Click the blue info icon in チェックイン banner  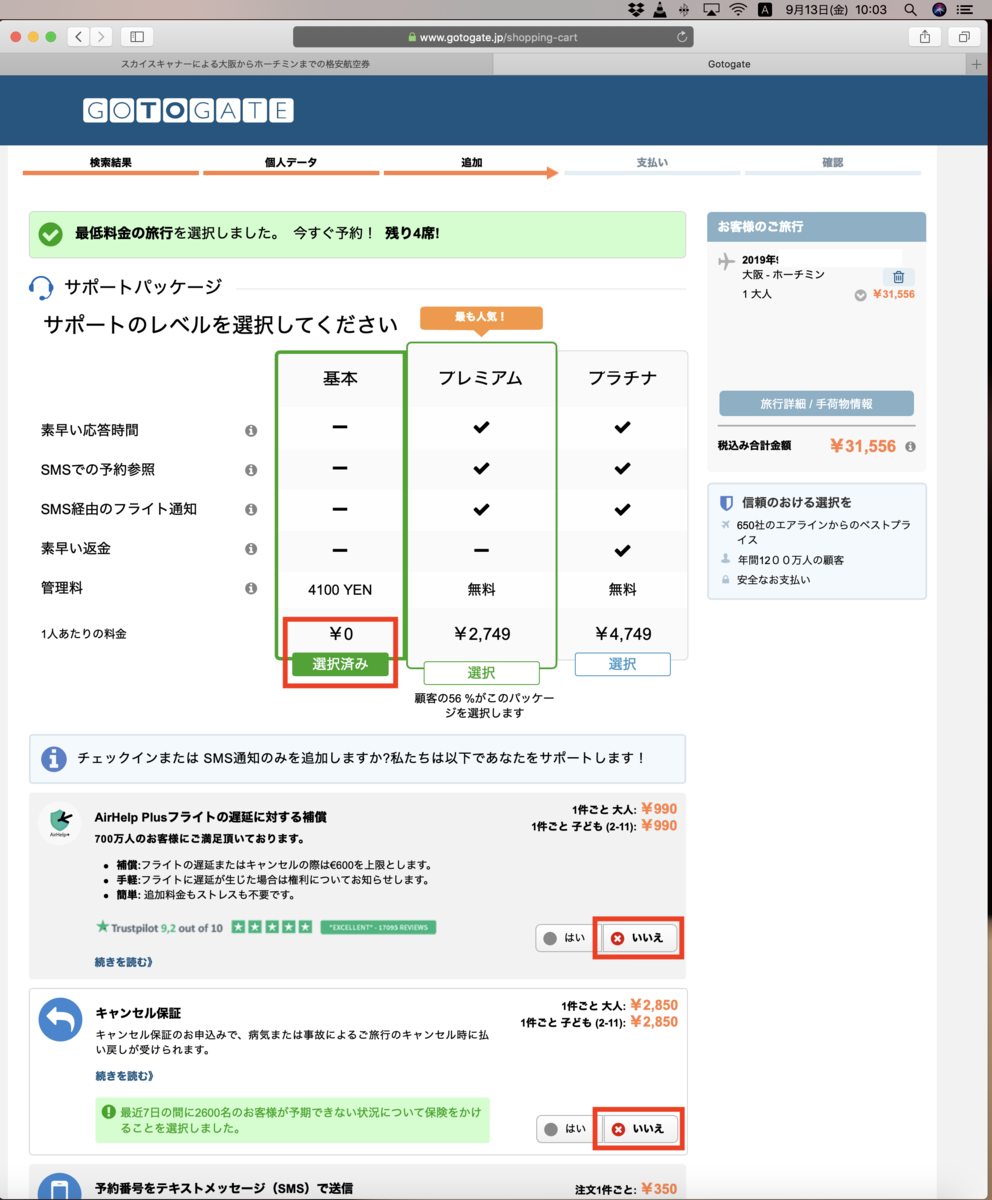(x=54, y=758)
